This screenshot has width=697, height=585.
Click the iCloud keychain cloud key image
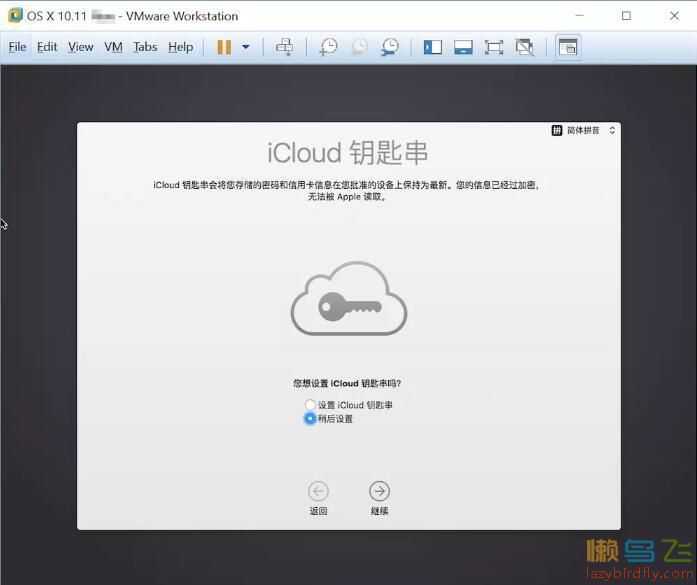coord(349,298)
